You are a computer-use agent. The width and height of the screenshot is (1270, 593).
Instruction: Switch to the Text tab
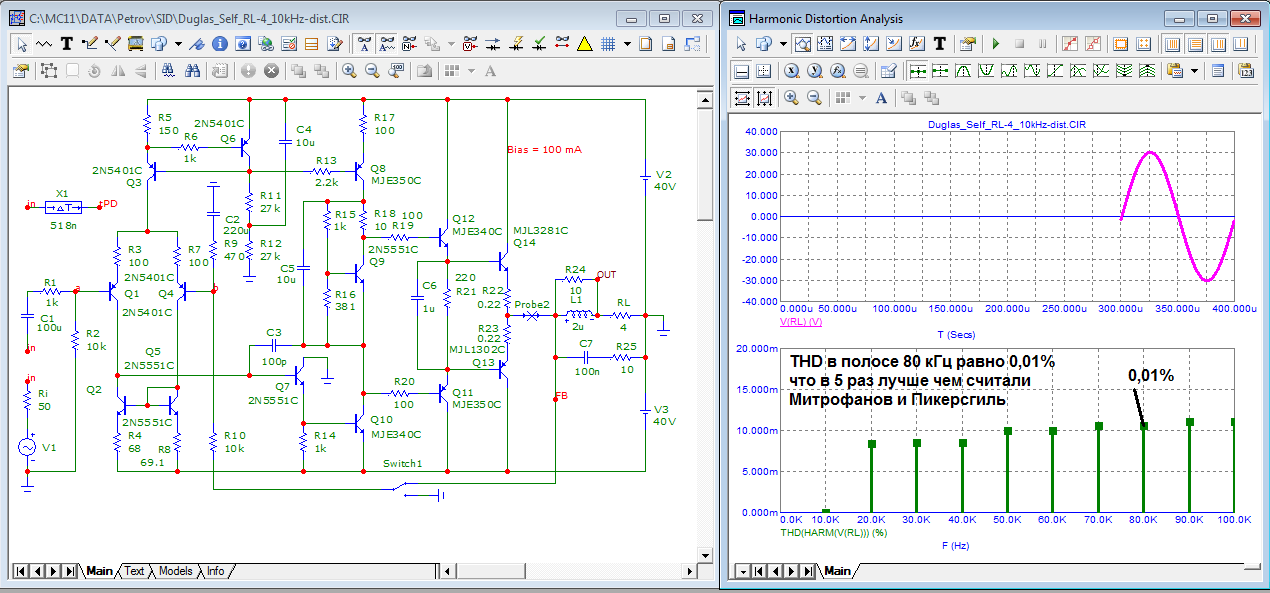click(134, 571)
